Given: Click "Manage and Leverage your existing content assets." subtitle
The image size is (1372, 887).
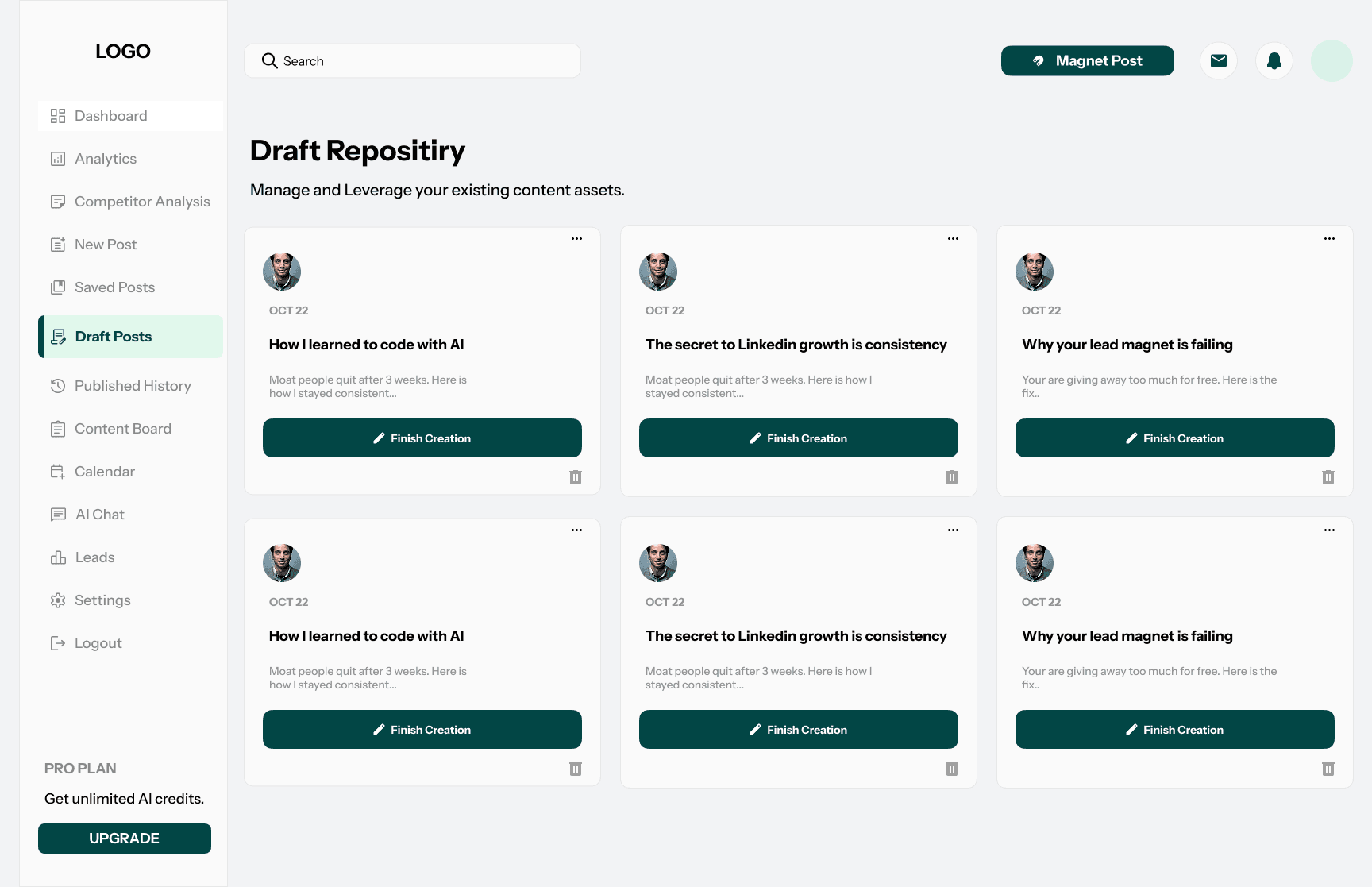Looking at the screenshot, I should pyautogui.click(x=437, y=190).
